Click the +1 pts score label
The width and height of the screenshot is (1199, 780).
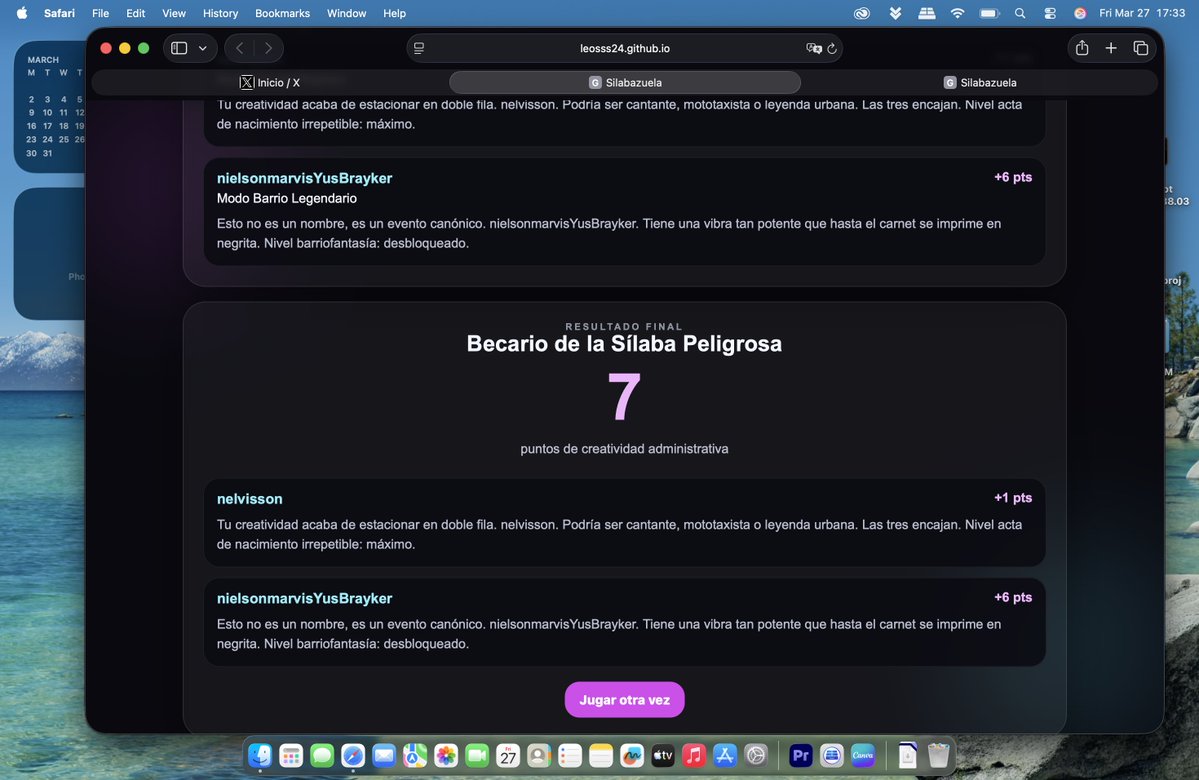[1013, 498]
